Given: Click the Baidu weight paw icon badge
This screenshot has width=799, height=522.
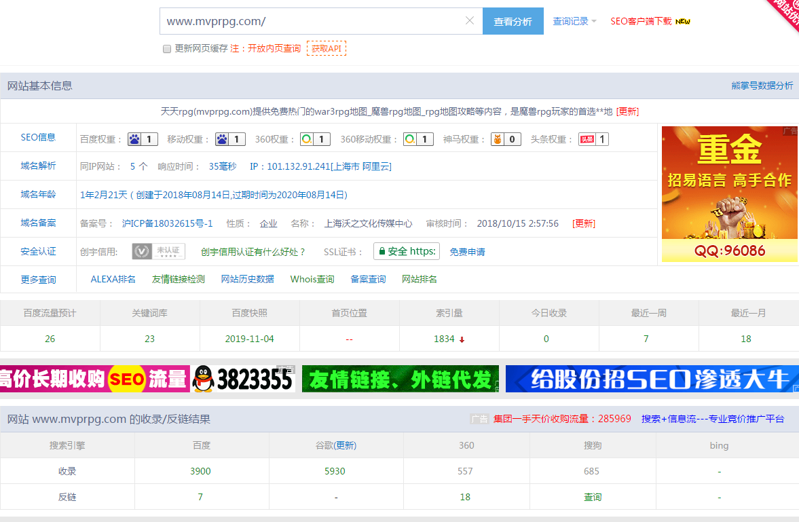Looking at the screenshot, I should (143, 139).
